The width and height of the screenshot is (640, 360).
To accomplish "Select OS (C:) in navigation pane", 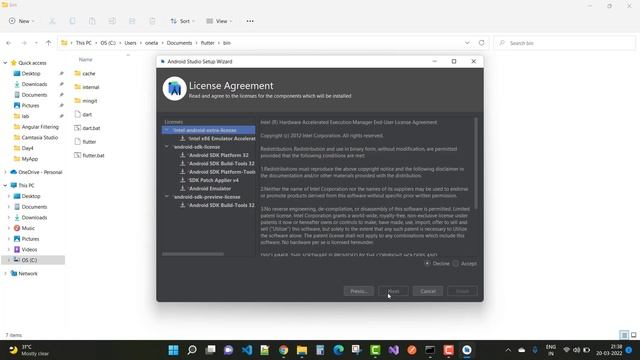I will coord(33,260).
